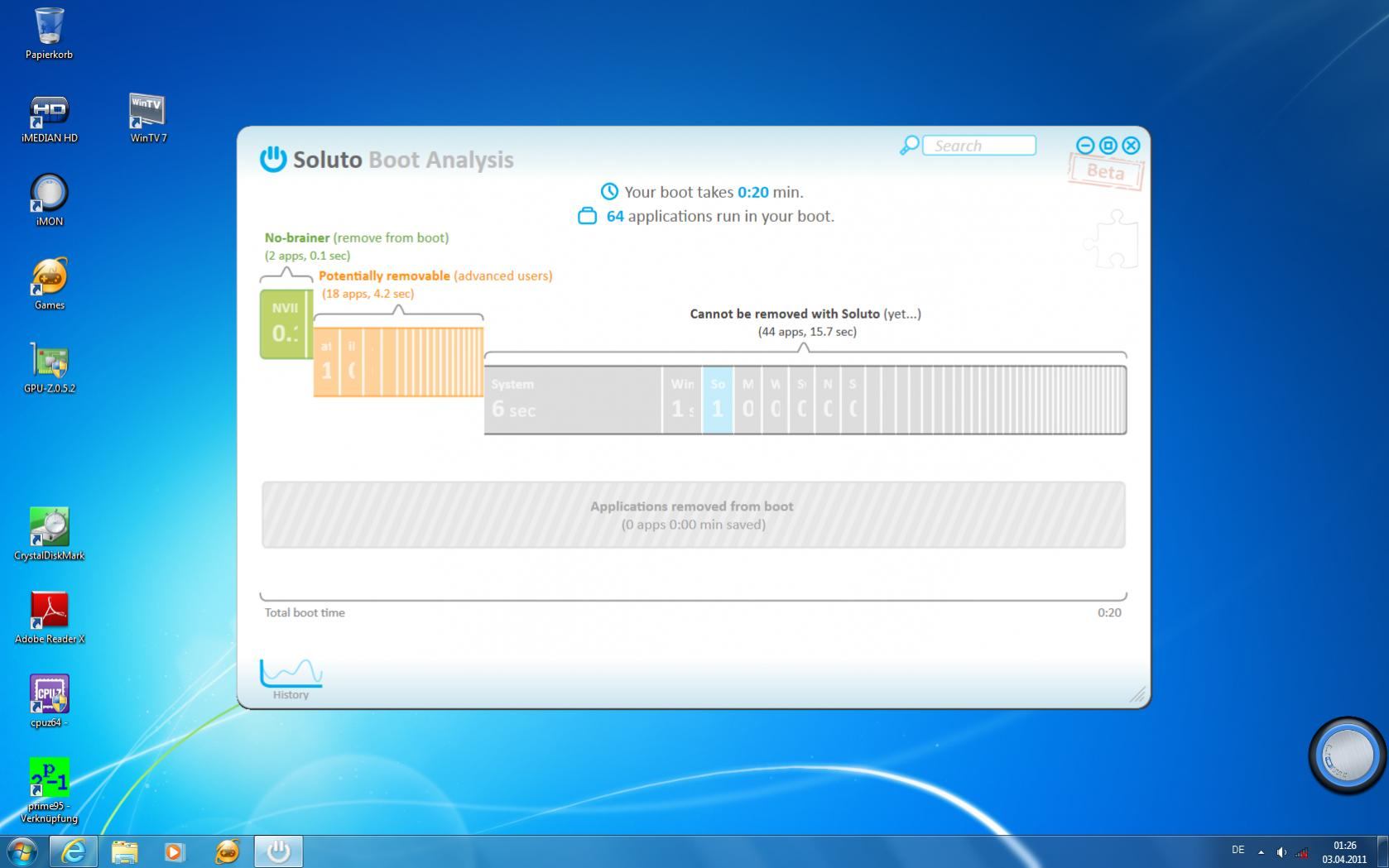Viewport: 1389px width, 868px height.
Task: Click the network status tray icon
Action: [x=1302, y=851]
